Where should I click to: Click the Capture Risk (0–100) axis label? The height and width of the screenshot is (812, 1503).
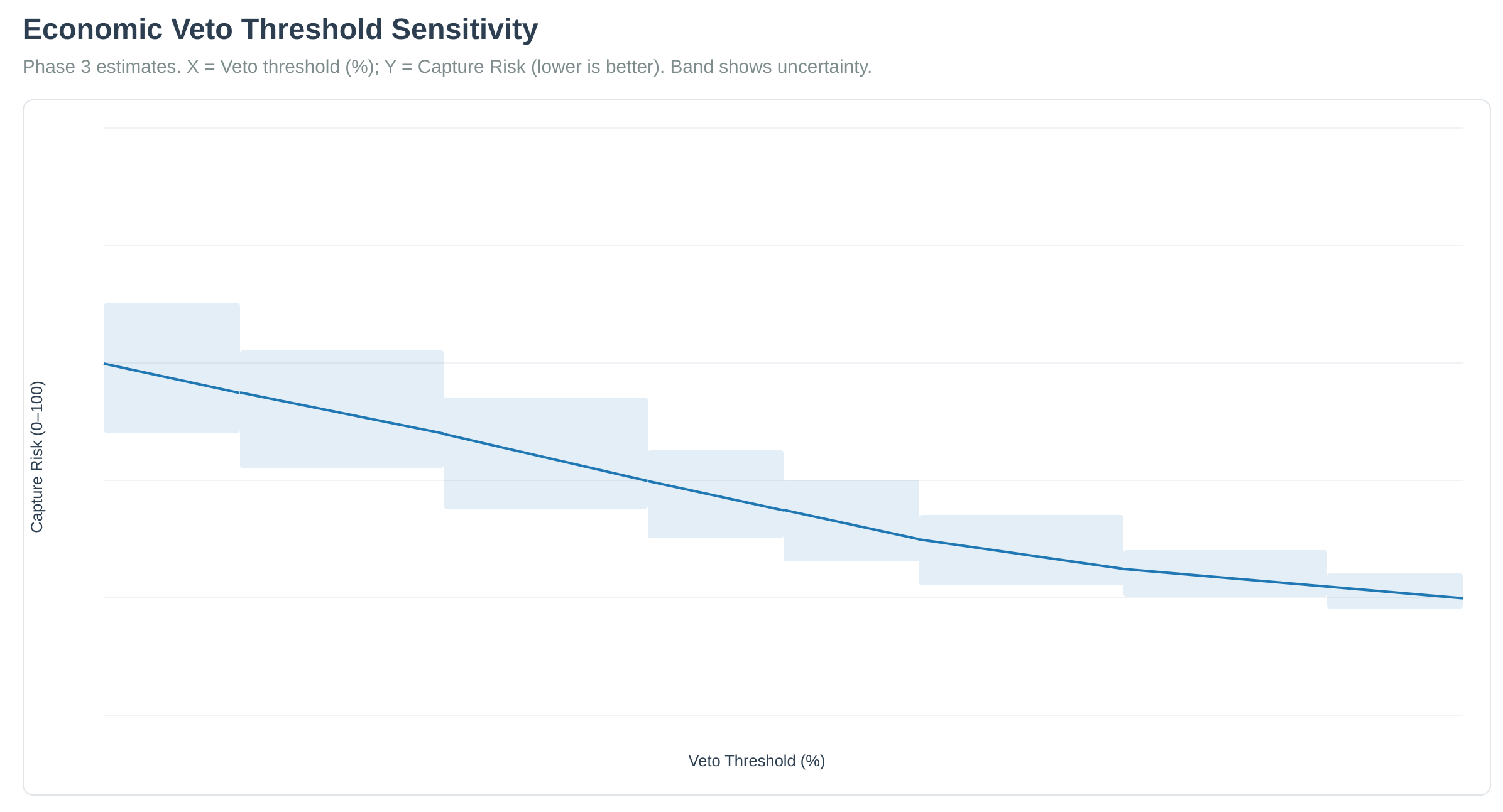[37, 457]
